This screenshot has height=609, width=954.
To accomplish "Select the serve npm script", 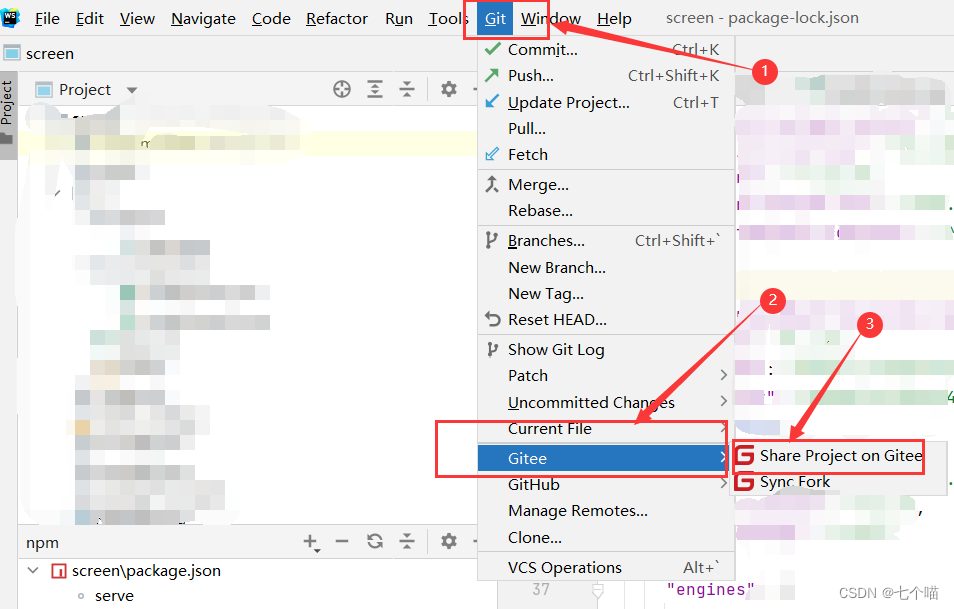I will [114, 595].
